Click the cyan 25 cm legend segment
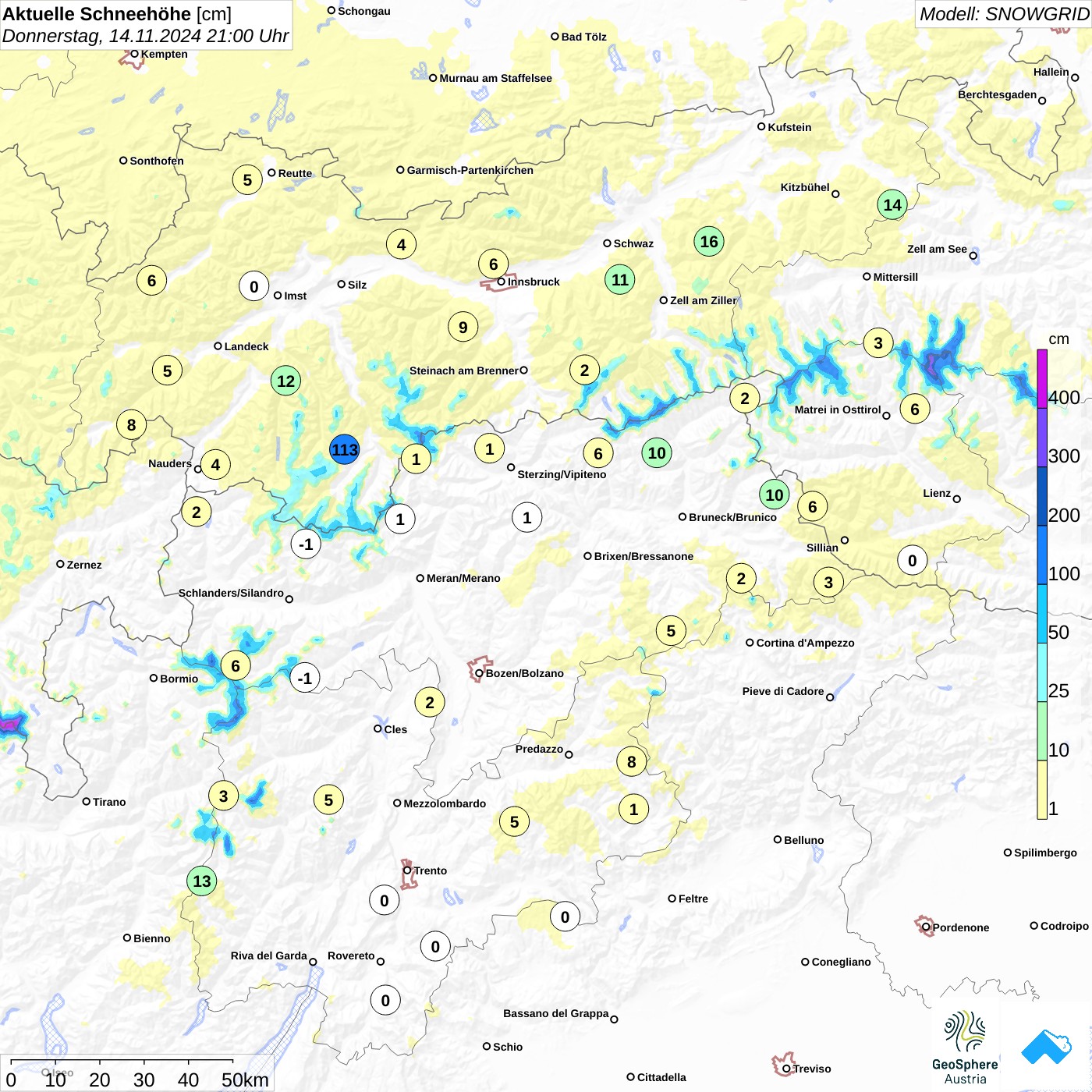 tap(1042, 672)
